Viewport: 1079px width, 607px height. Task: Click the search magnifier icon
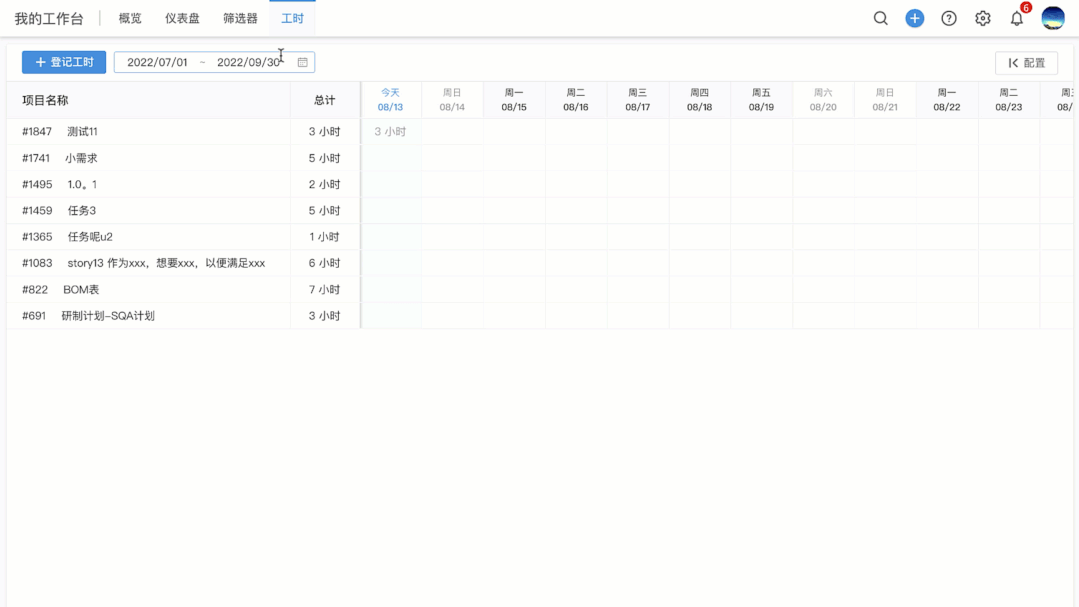coord(880,18)
